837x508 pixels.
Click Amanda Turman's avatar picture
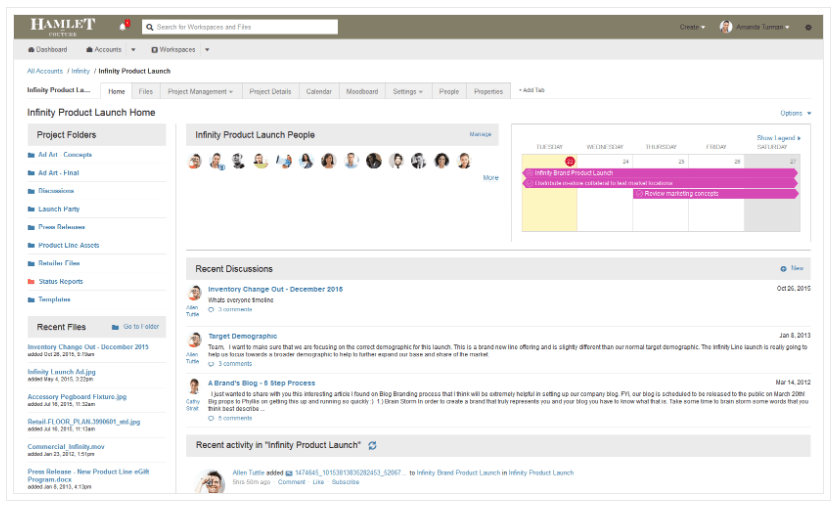(x=725, y=27)
